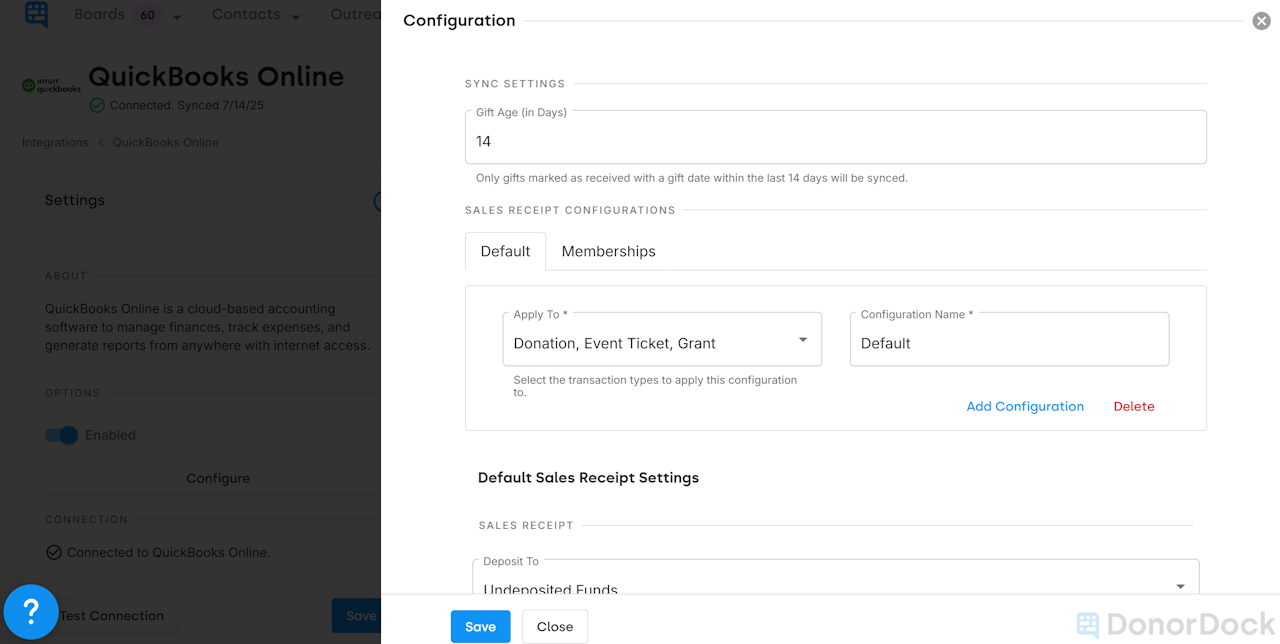Select the Default configuration tab
The image size is (1280, 644).
coord(505,251)
